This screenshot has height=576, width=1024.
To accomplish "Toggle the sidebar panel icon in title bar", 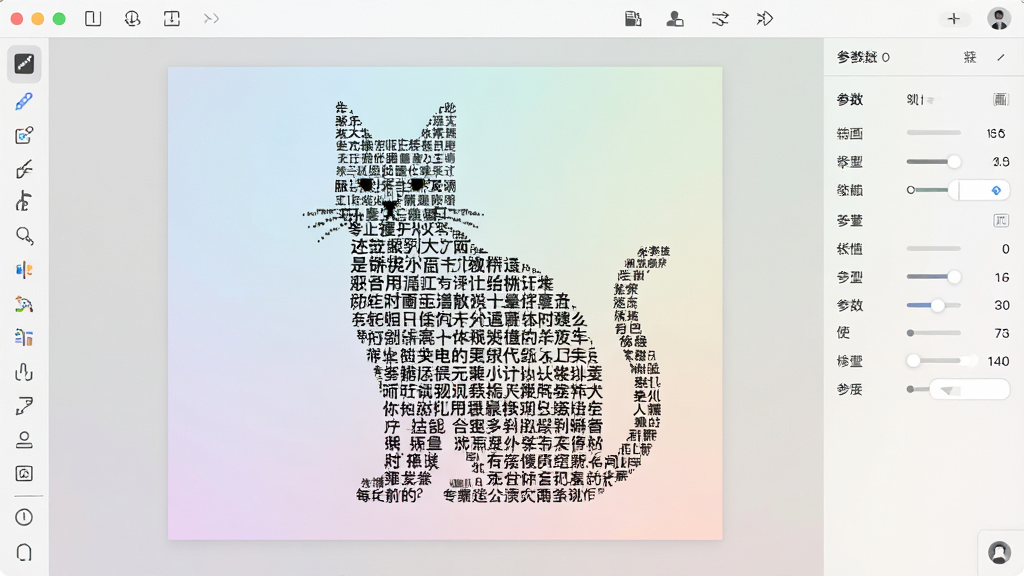I will pyautogui.click(x=93, y=18).
